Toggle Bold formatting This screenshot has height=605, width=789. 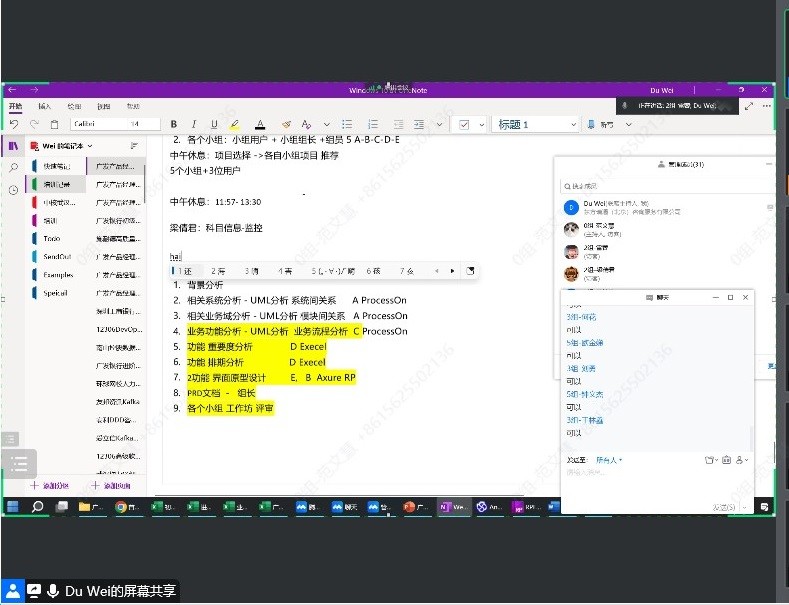[x=174, y=124]
